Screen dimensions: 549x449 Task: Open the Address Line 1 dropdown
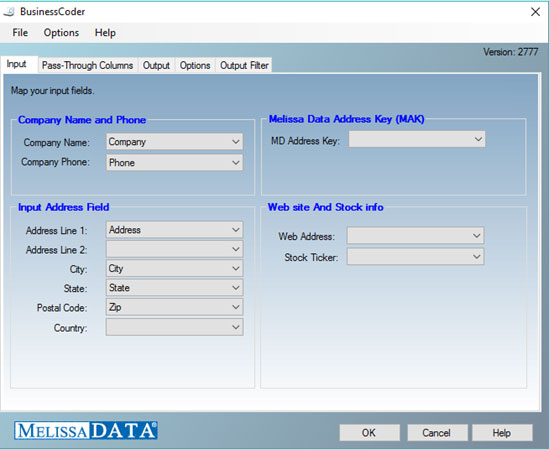(x=174, y=230)
